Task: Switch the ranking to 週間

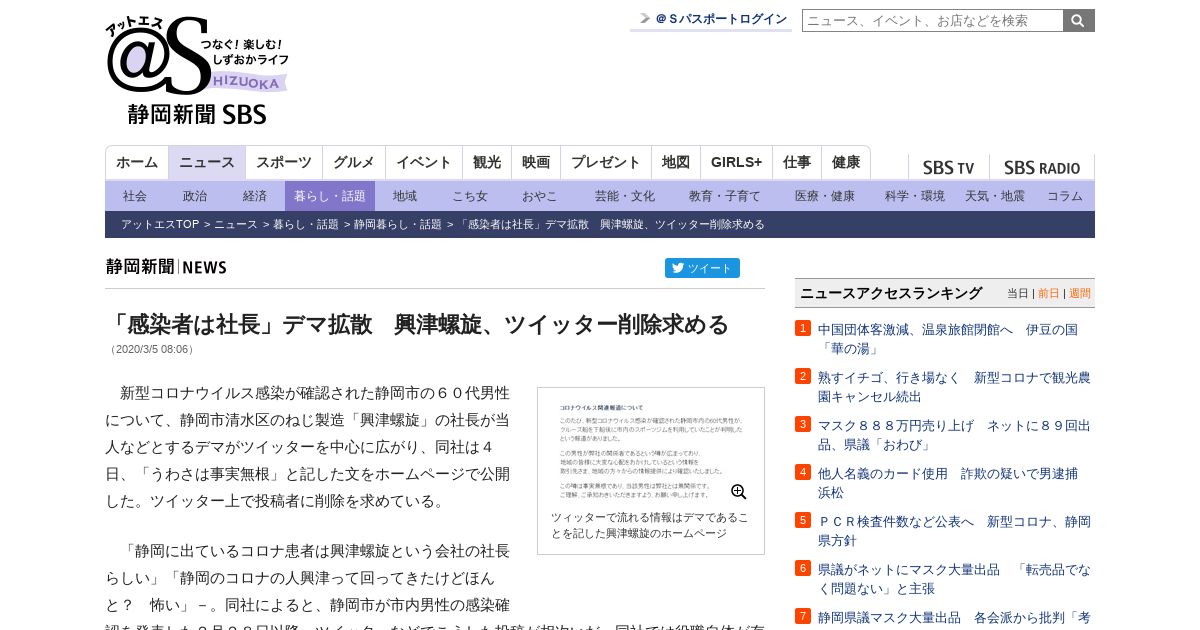Action: tap(1080, 293)
